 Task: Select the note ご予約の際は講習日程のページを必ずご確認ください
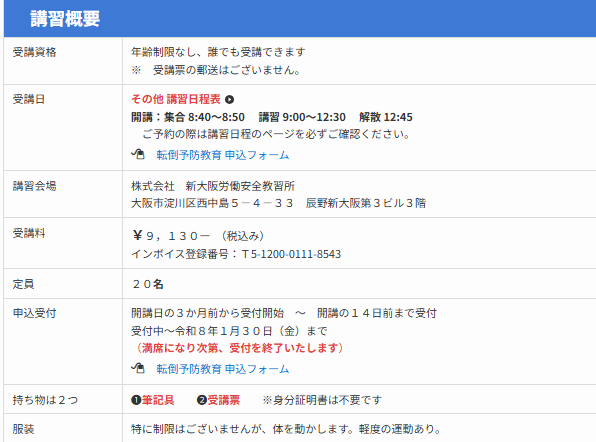[x=276, y=134]
